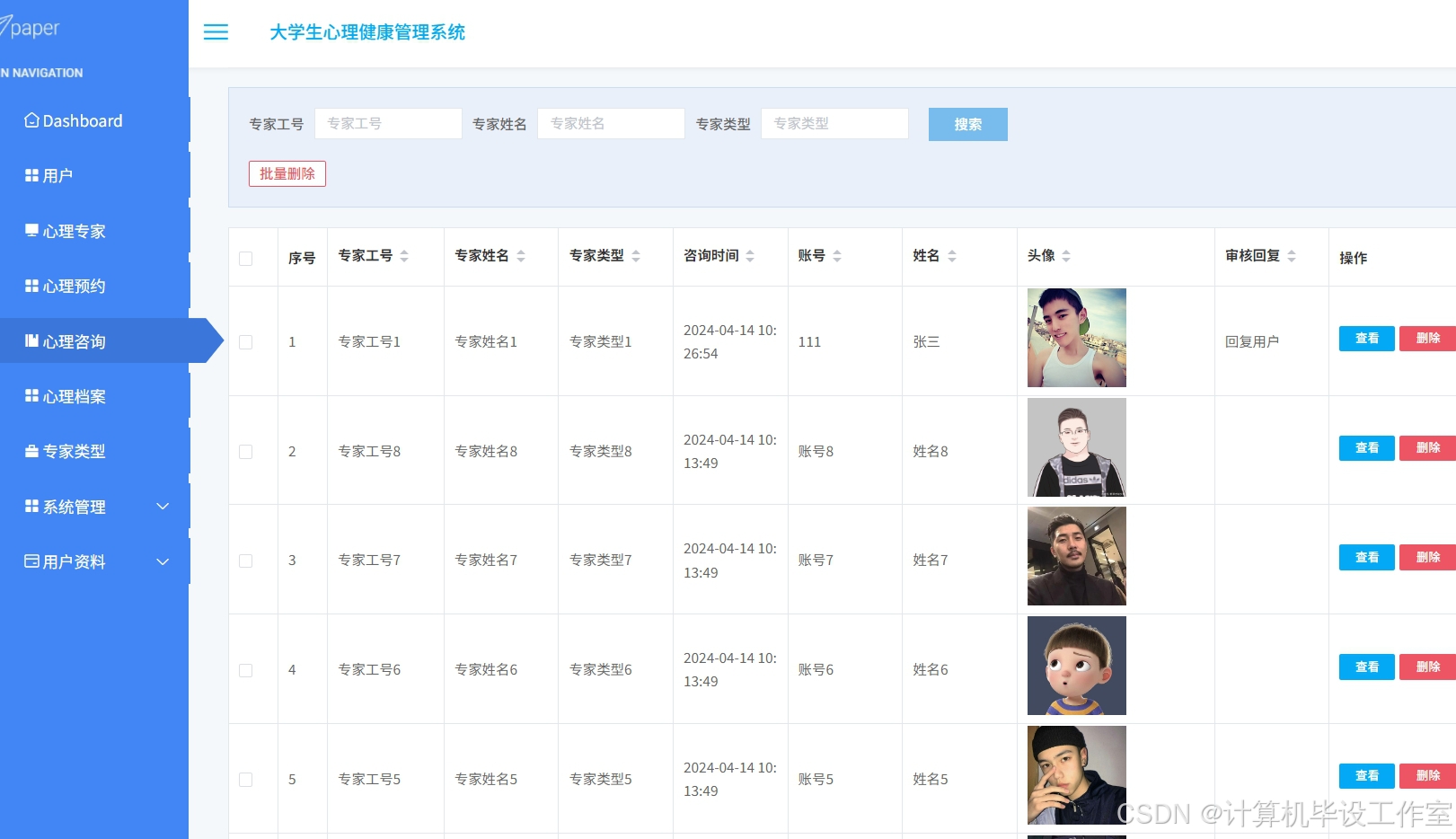Check the checkbox for row 1

pos(245,341)
